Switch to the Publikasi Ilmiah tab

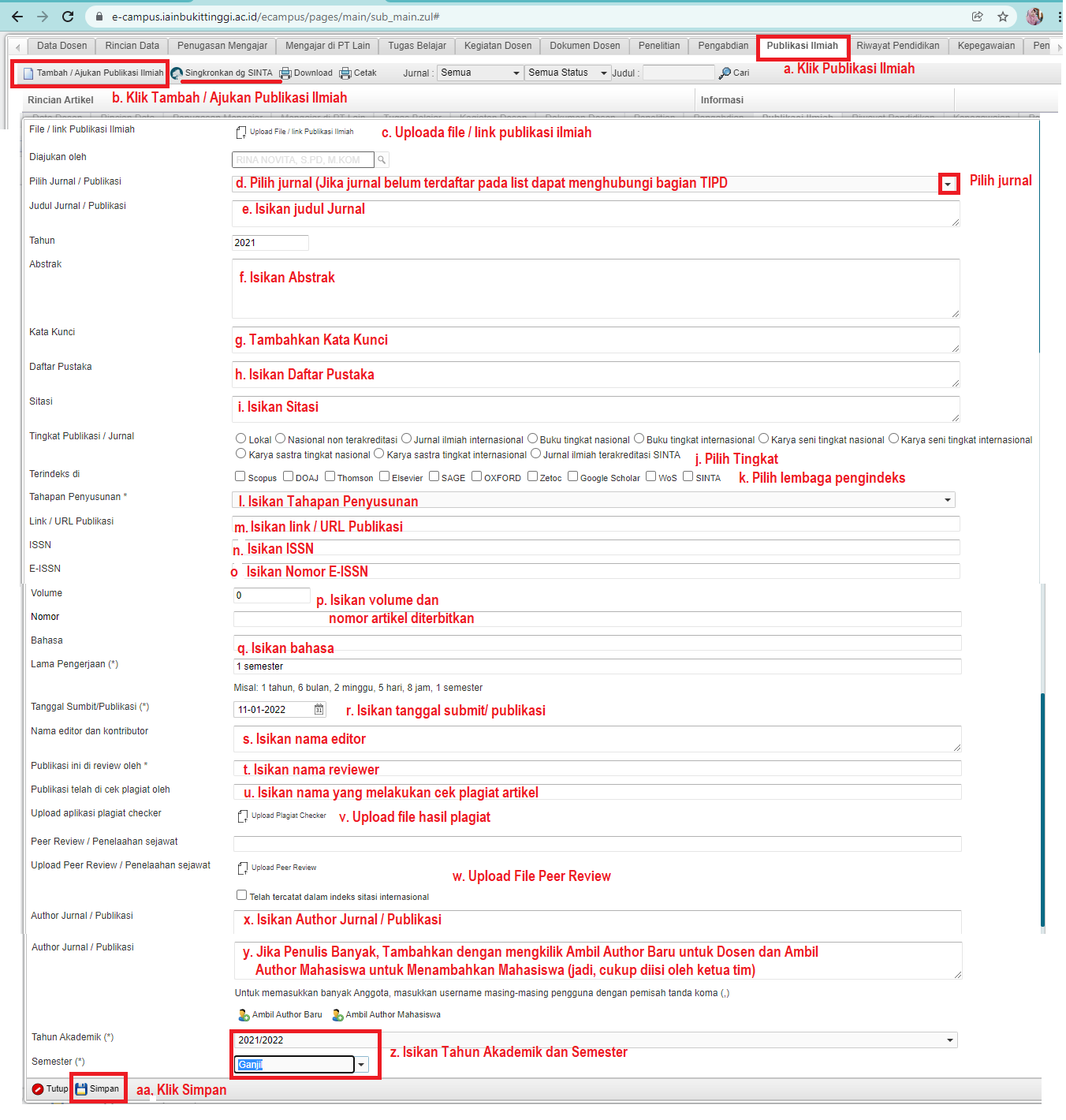pos(802,46)
